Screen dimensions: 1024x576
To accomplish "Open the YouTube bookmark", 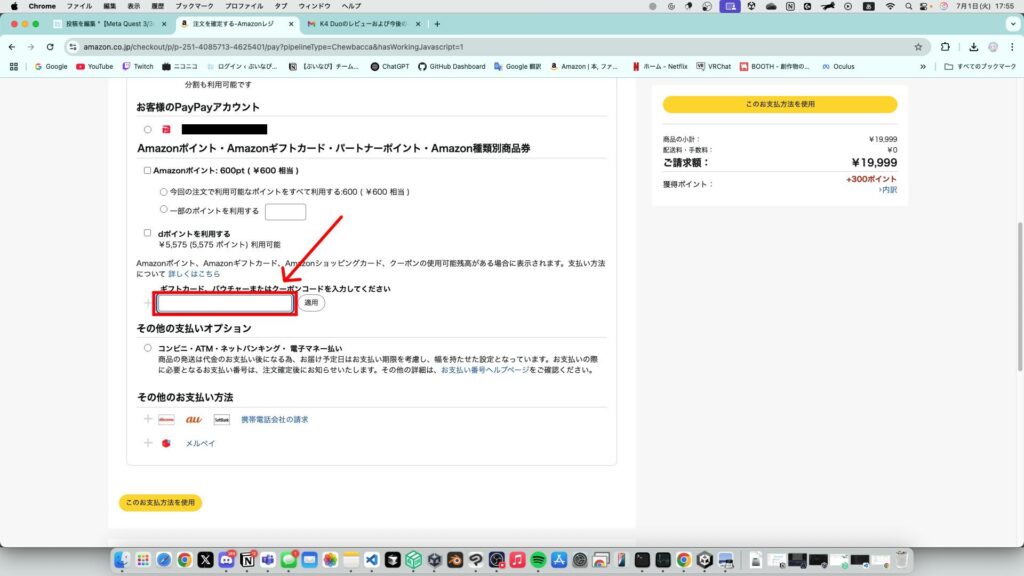I will click(93, 67).
